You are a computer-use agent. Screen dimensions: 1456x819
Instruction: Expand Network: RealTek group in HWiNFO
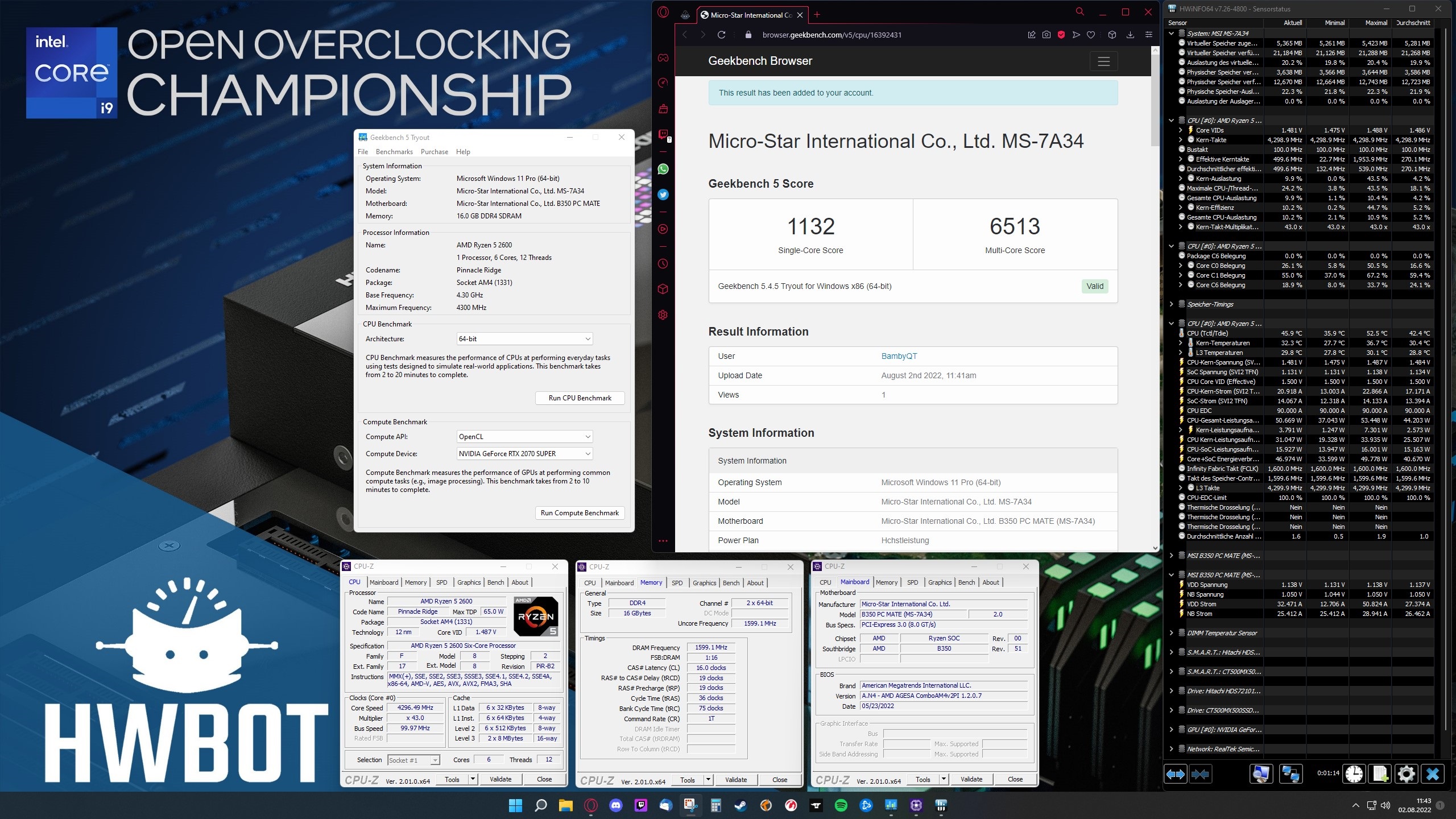pyautogui.click(x=1172, y=749)
